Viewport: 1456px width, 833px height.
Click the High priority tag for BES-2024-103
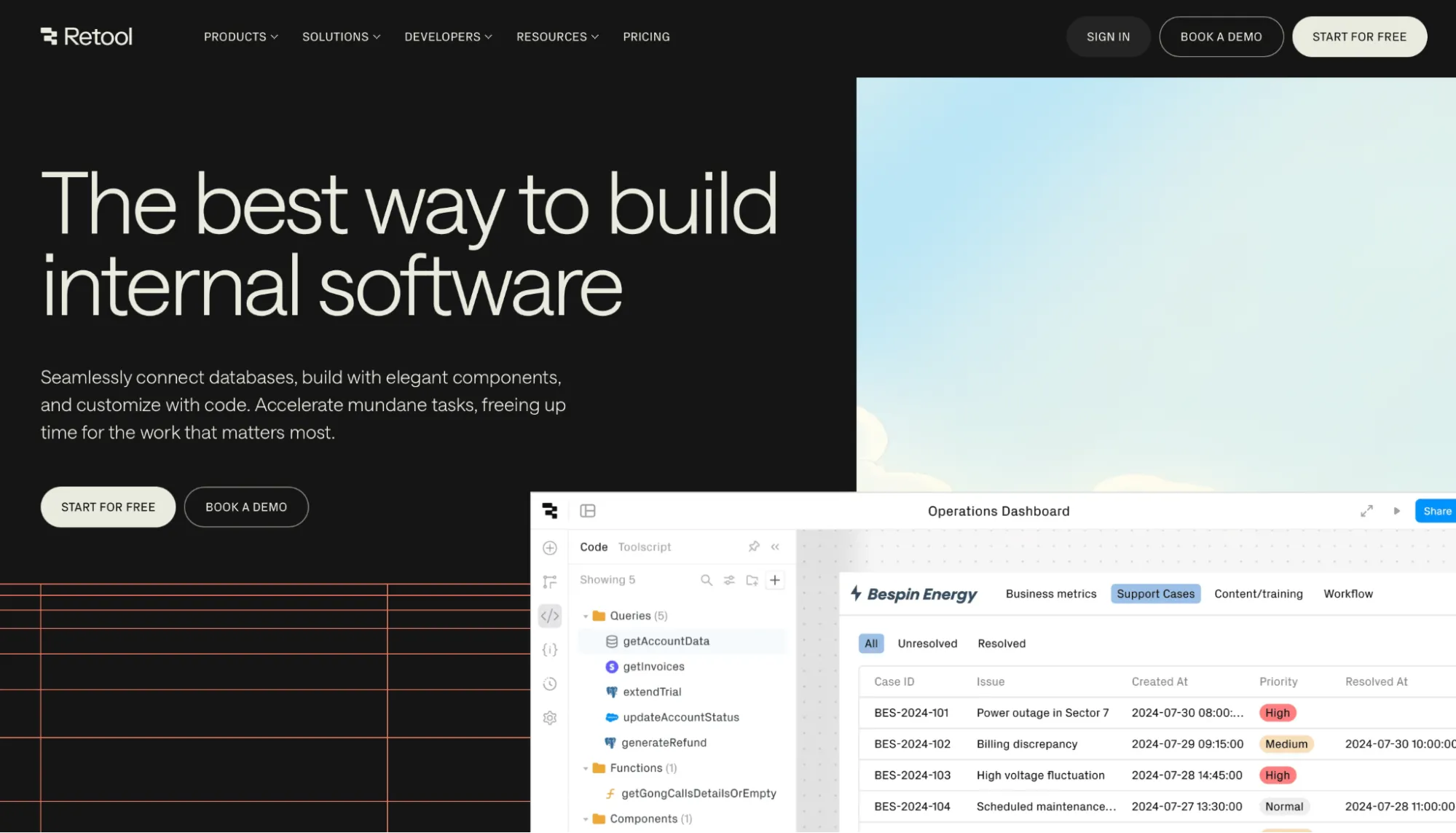pos(1278,775)
